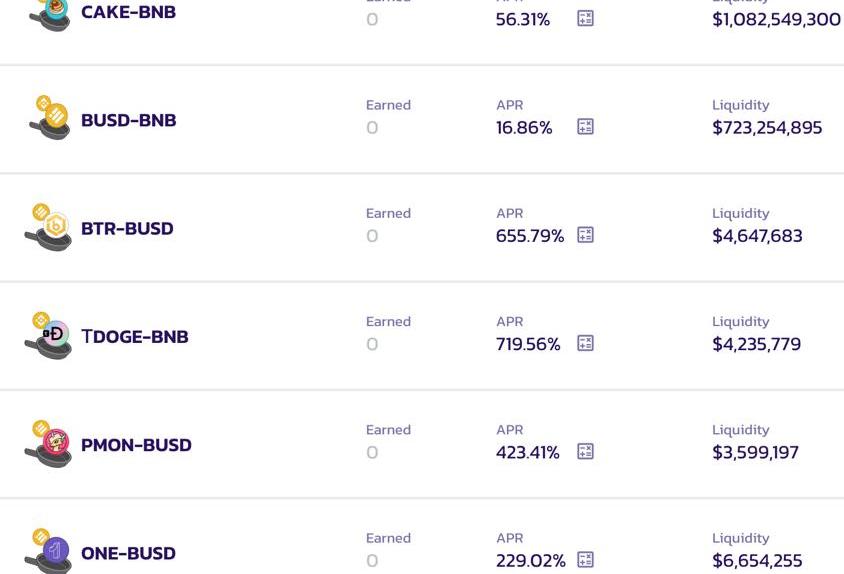Click the CAKE-BNB farm name

[128, 12]
